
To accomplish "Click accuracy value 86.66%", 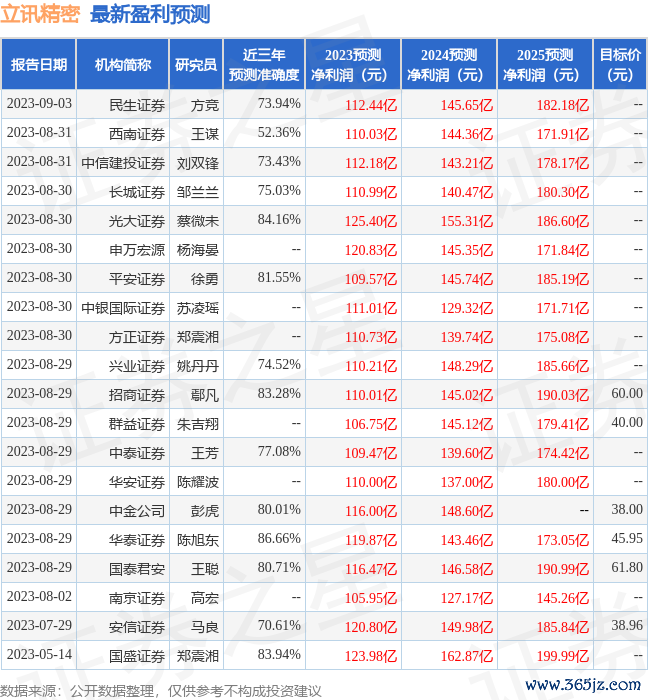I will click(x=279, y=538).
